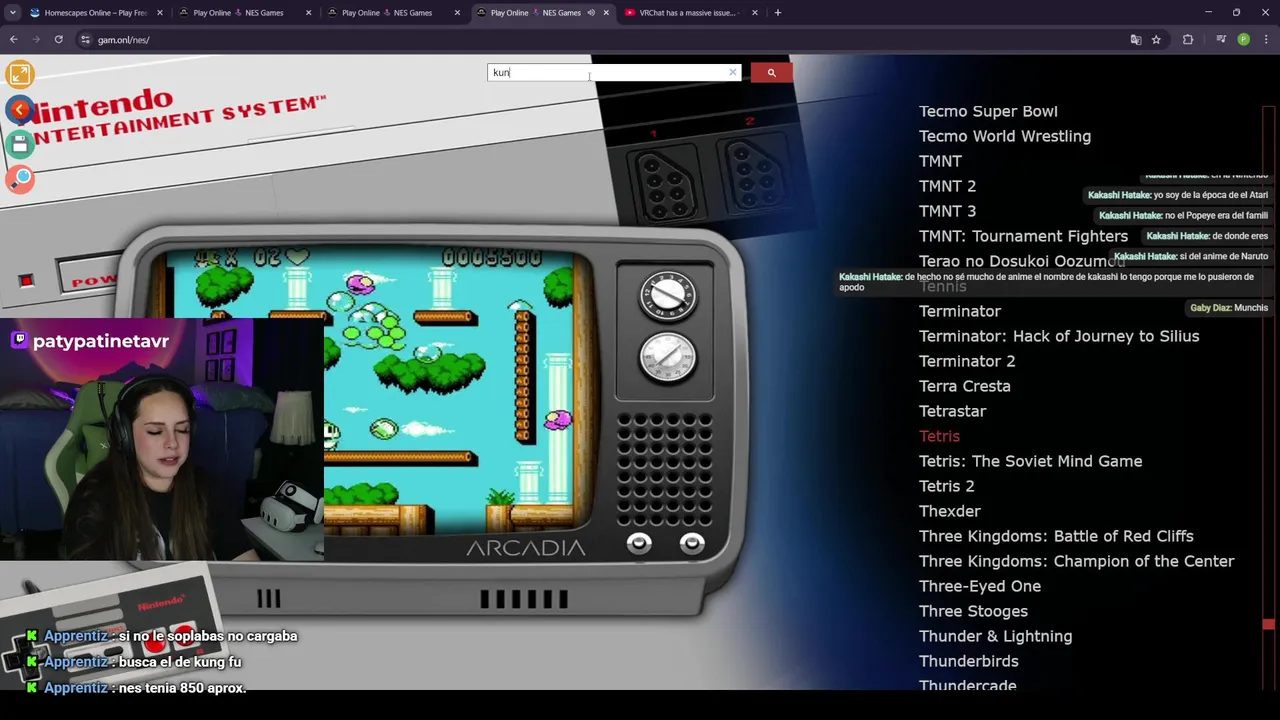Click the left round button under TV speaker
This screenshot has height=720, width=1280.
pyautogui.click(x=639, y=543)
